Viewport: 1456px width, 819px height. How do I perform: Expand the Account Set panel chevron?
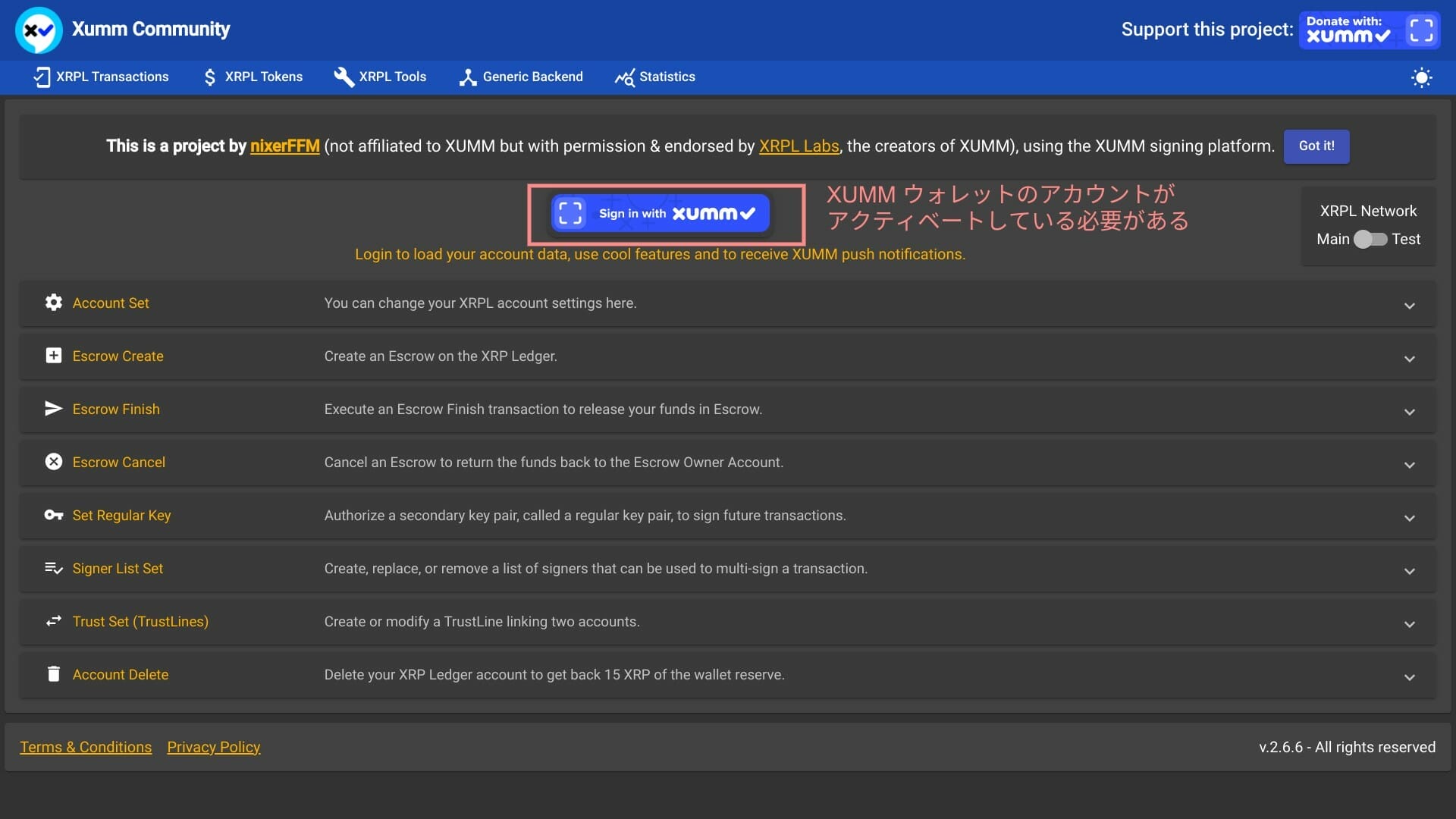click(1409, 306)
